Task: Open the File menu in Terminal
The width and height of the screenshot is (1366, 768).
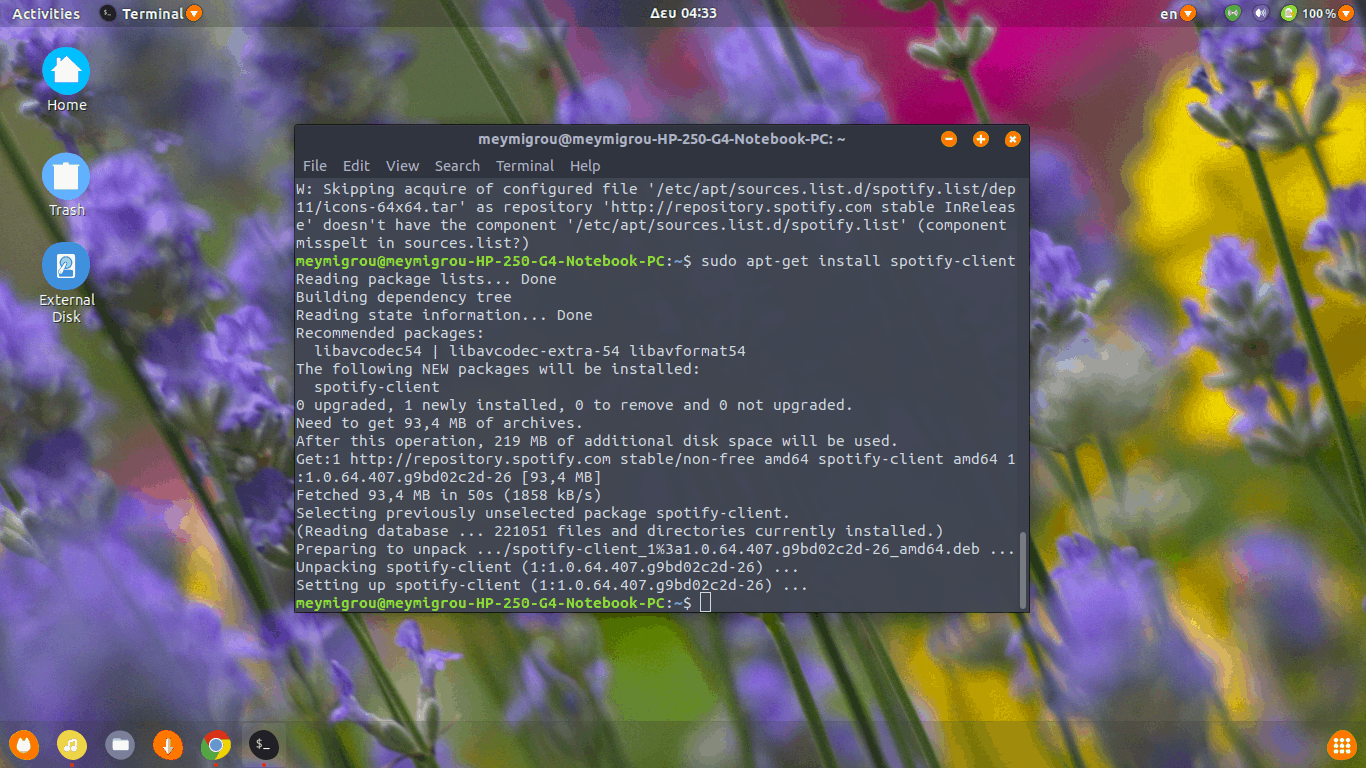Action: pos(315,166)
